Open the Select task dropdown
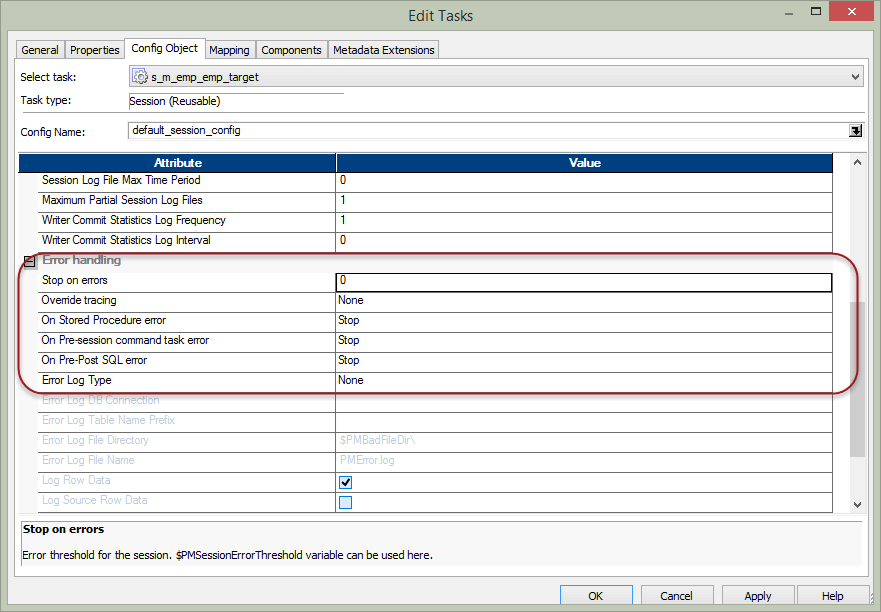Image resolution: width=881 pixels, height=612 pixels. pyautogui.click(x=855, y=77)
